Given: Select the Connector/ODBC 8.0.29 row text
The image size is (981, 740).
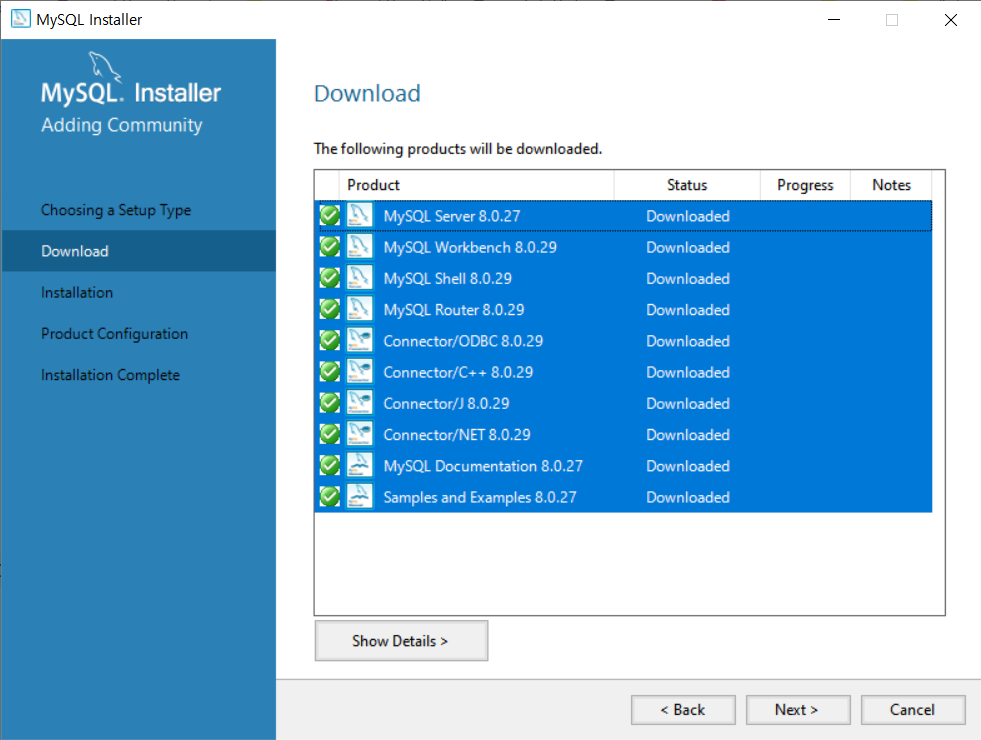Looking at the screenshot, I should 463,342.
